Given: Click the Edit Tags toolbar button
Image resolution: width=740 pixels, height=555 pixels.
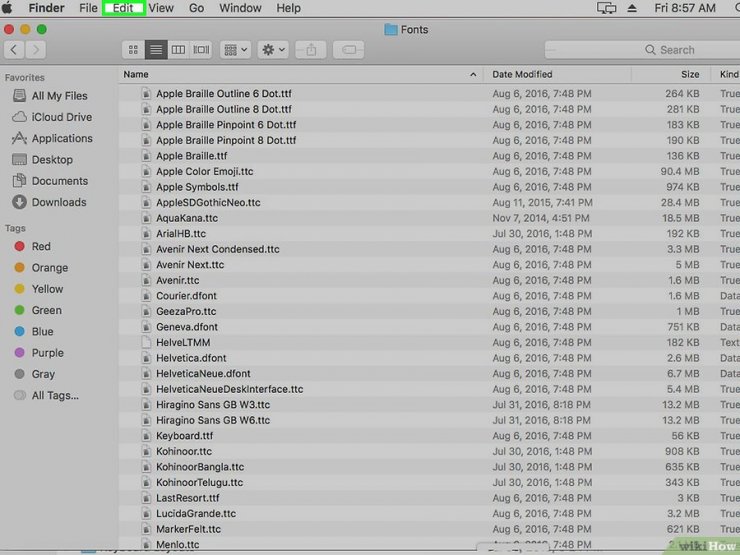Looking at the screenshot, I should (x=349, y=50).
